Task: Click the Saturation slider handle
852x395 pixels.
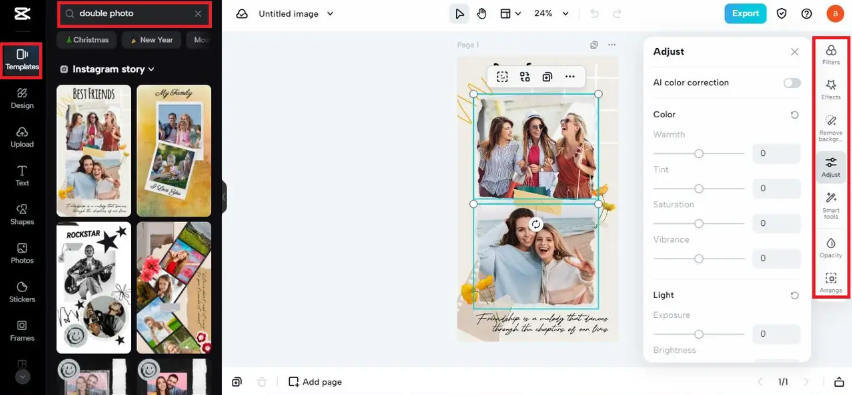Action: tap(699, 223)
